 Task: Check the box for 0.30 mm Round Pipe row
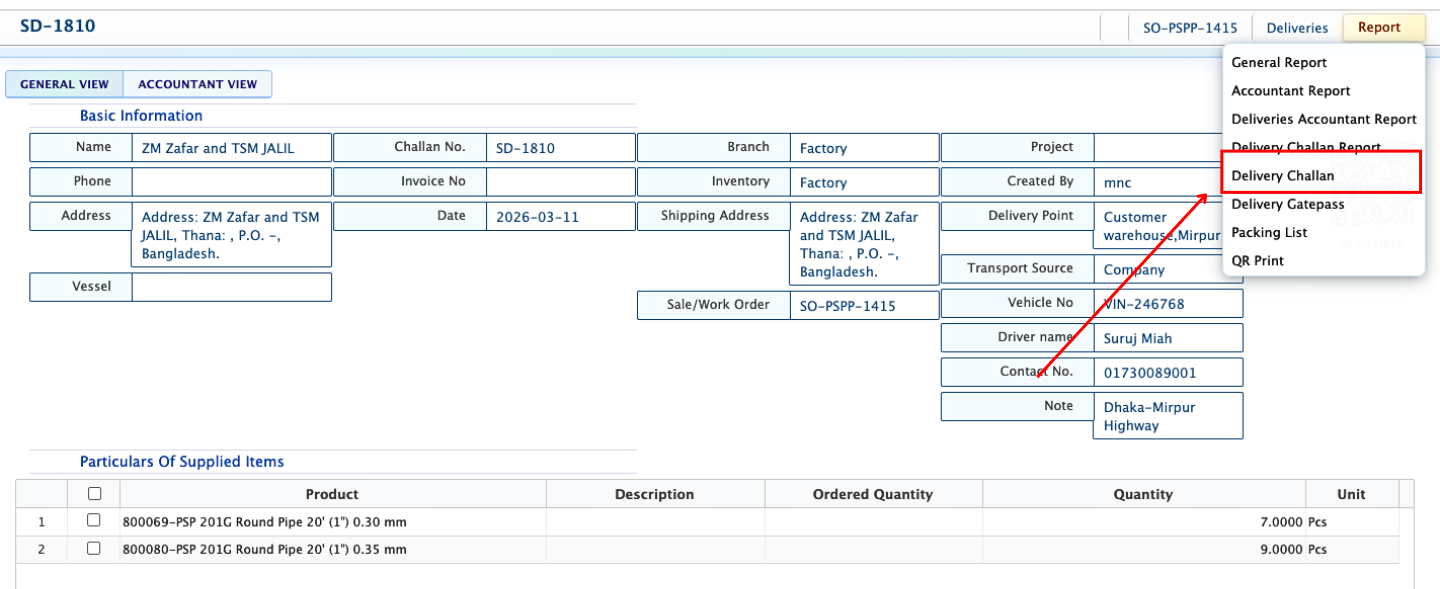94,521
